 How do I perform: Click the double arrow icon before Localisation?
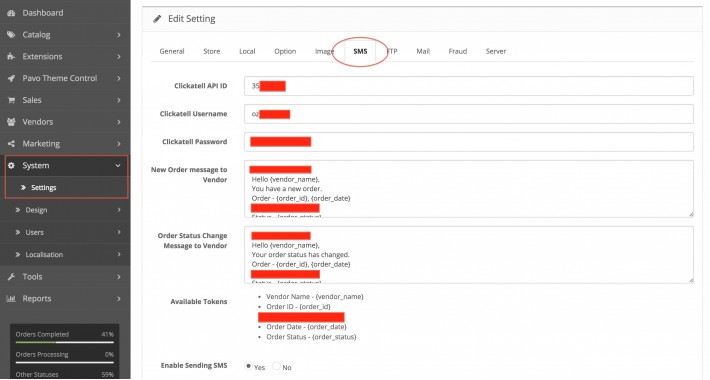coord(18,255)
